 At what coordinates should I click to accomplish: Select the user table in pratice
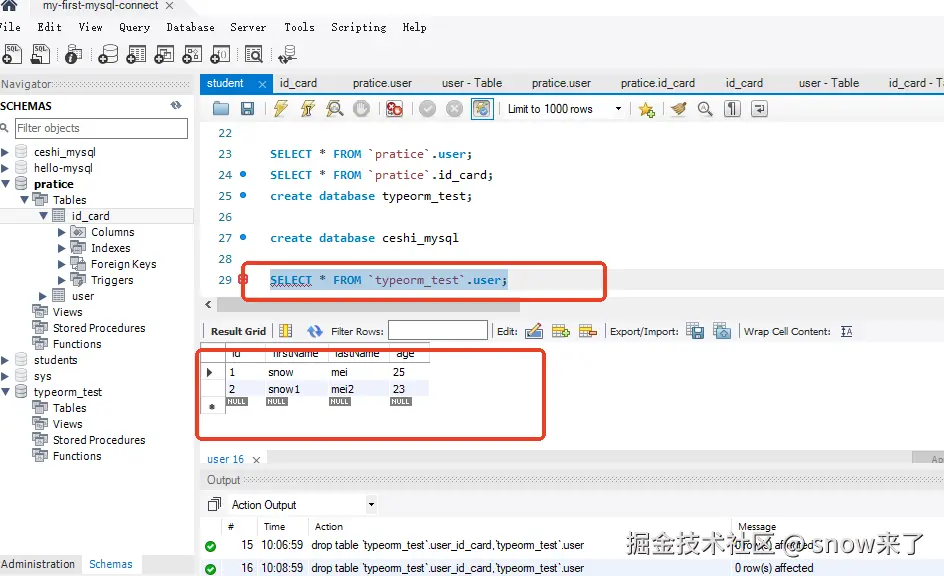[x=82, y=296]
